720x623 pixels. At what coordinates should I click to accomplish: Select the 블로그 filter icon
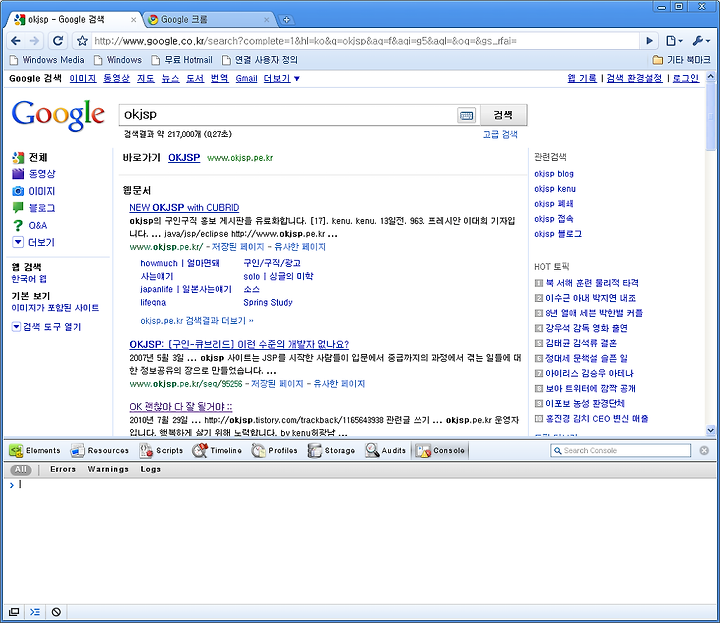[18, 208]
